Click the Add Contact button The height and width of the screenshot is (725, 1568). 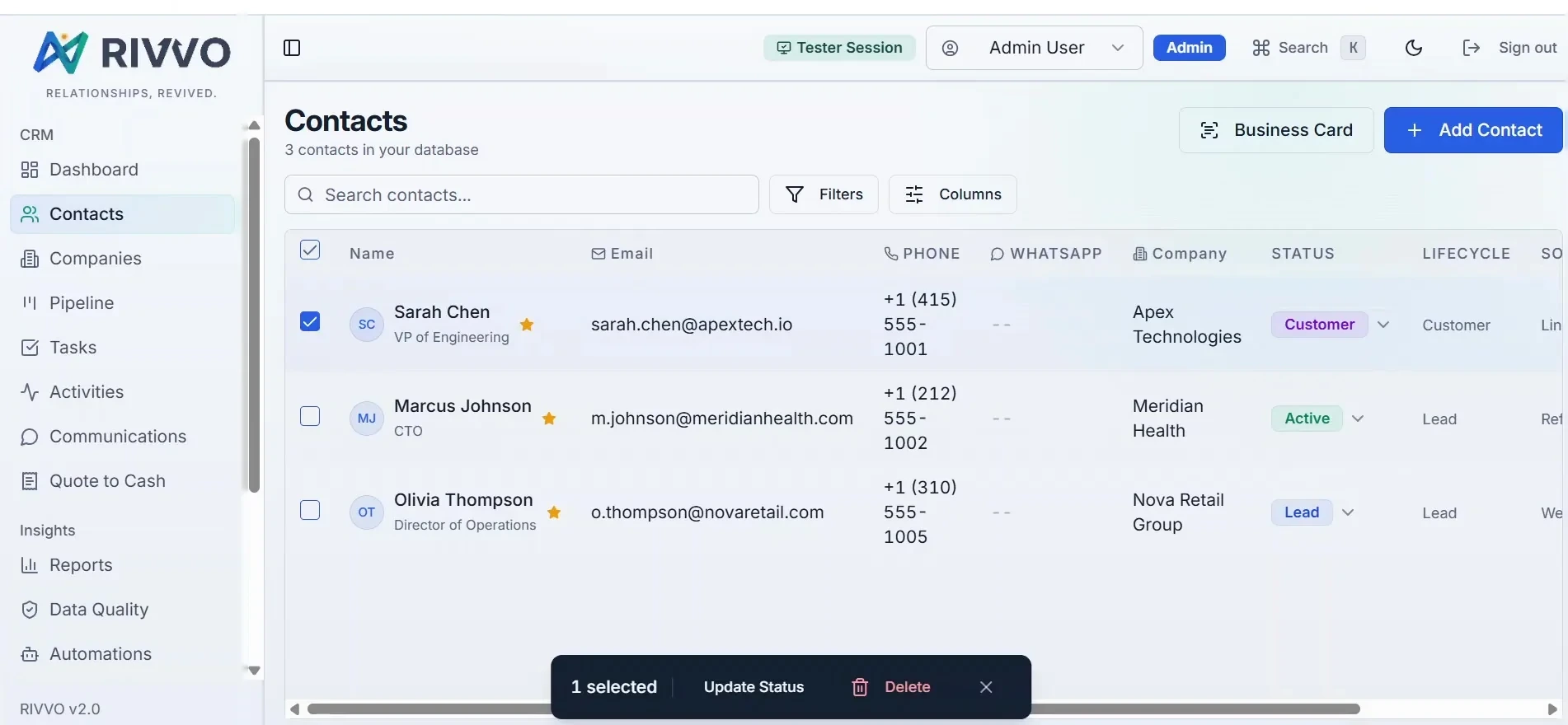pyautogui.click(x=1473, y=130)
